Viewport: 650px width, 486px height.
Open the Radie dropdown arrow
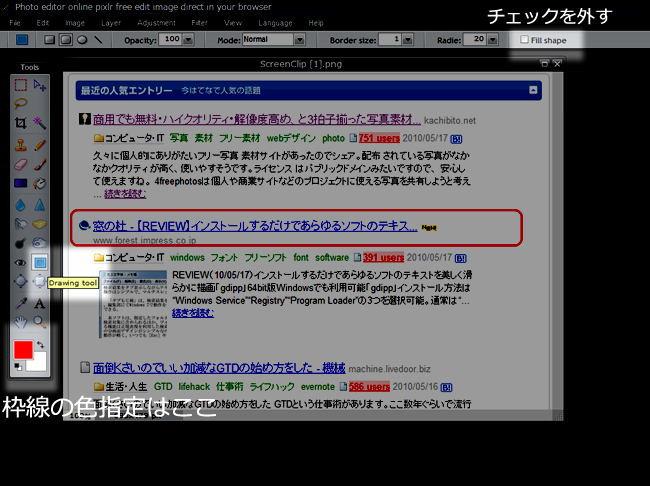pyautogui.click(x=492, y=40)
